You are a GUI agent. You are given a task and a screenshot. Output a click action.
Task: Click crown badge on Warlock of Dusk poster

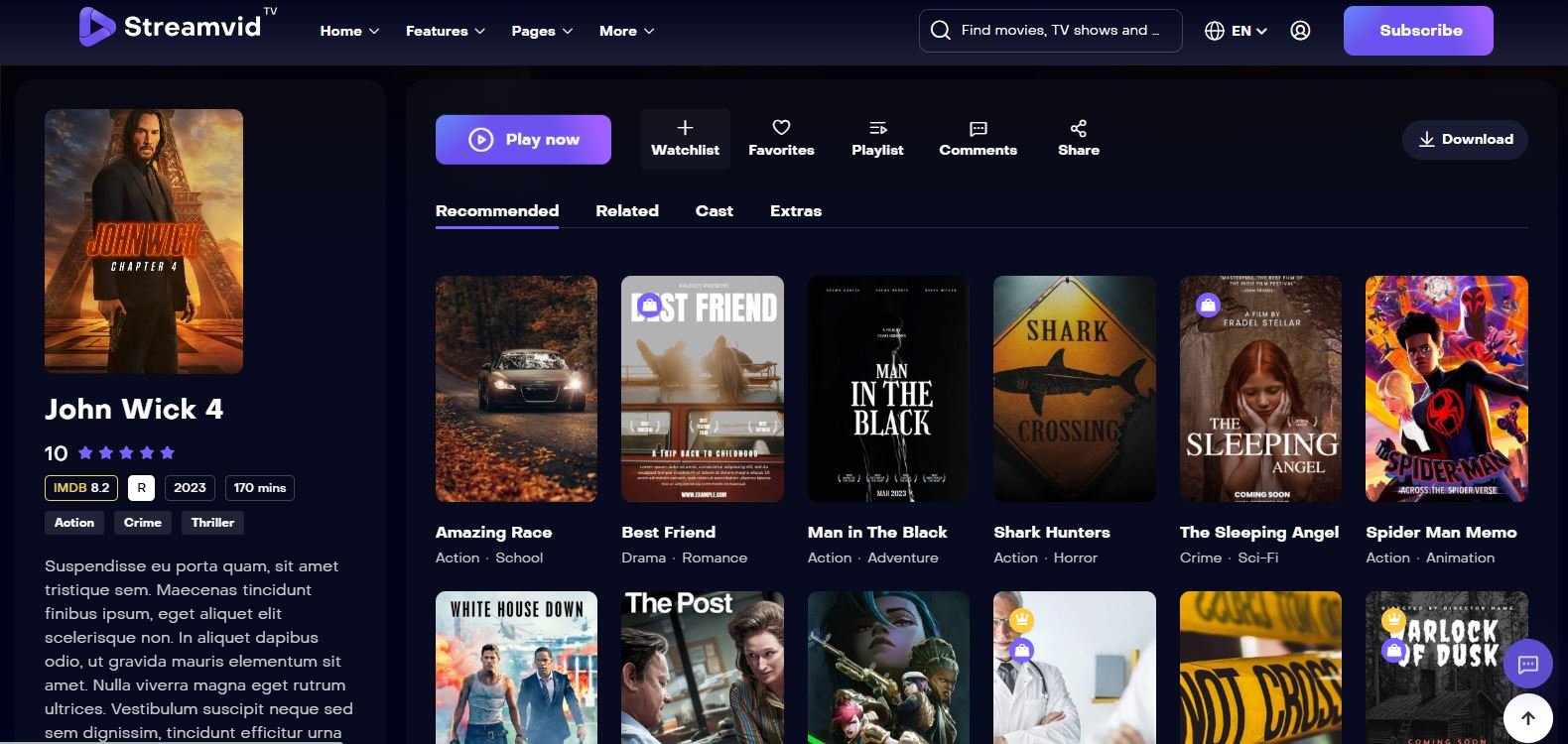1394,620
